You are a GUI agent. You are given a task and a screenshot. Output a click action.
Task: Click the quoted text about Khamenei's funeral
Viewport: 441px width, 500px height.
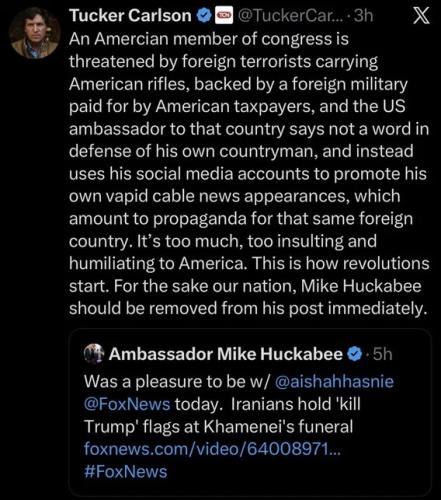(222, 415)
